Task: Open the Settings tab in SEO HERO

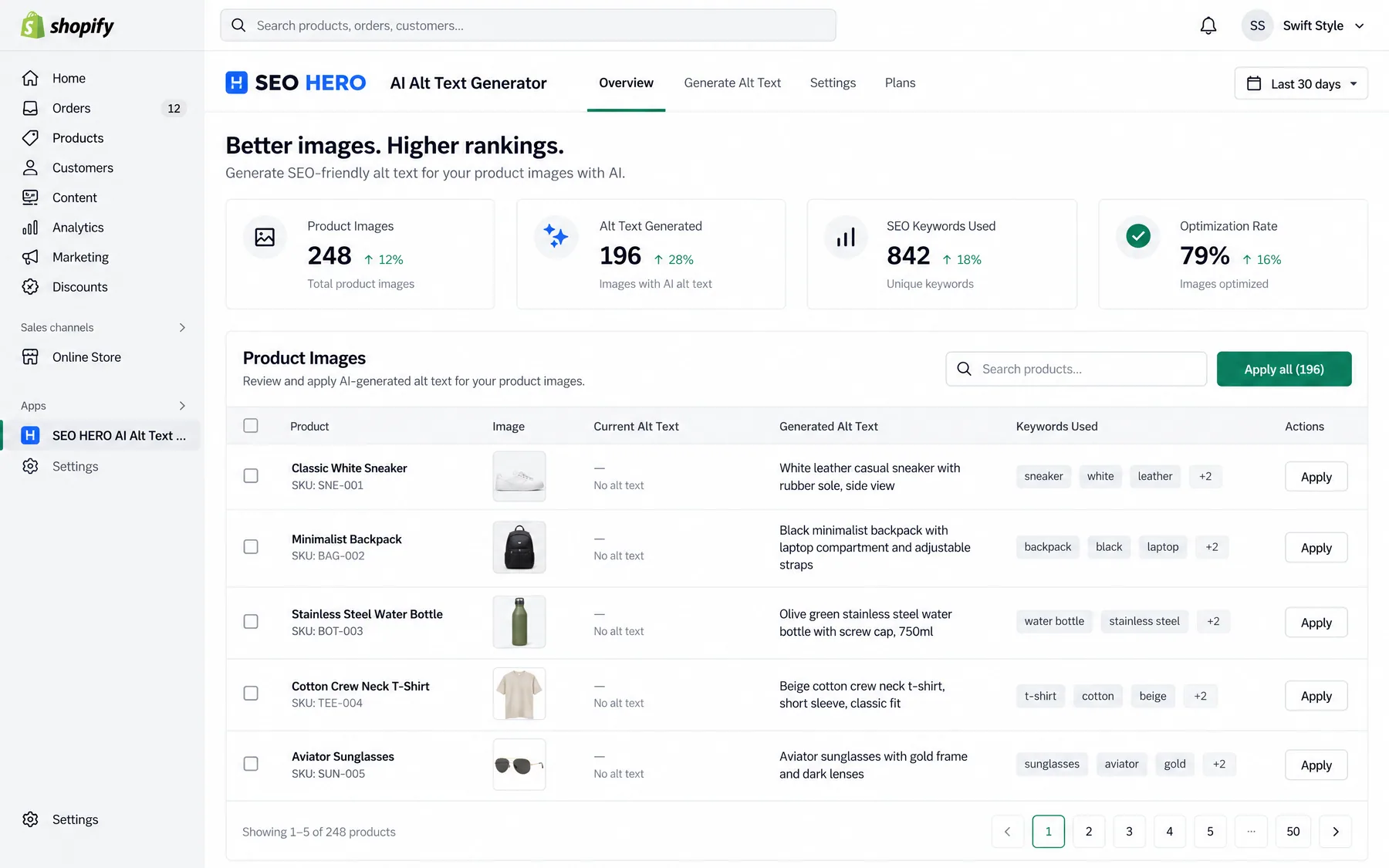Action: [x=833, y=83]
